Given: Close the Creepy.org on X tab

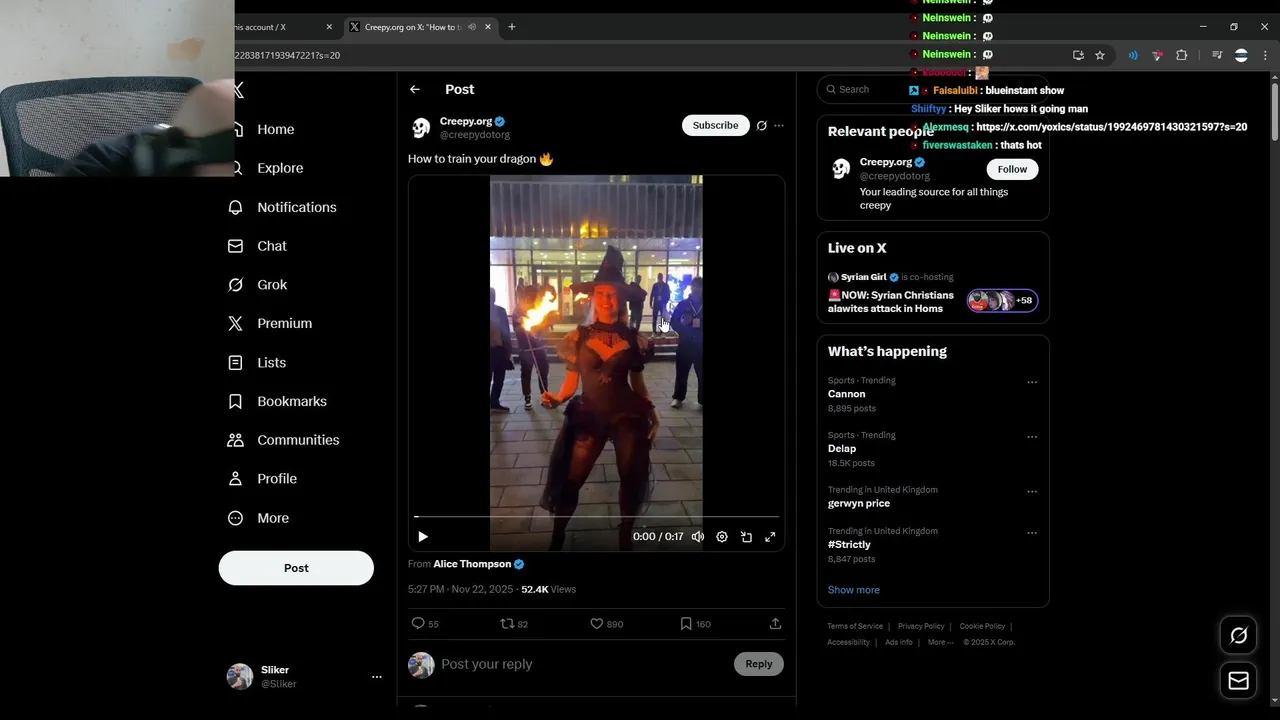Looking at the screenshot, I should point(488,27).
